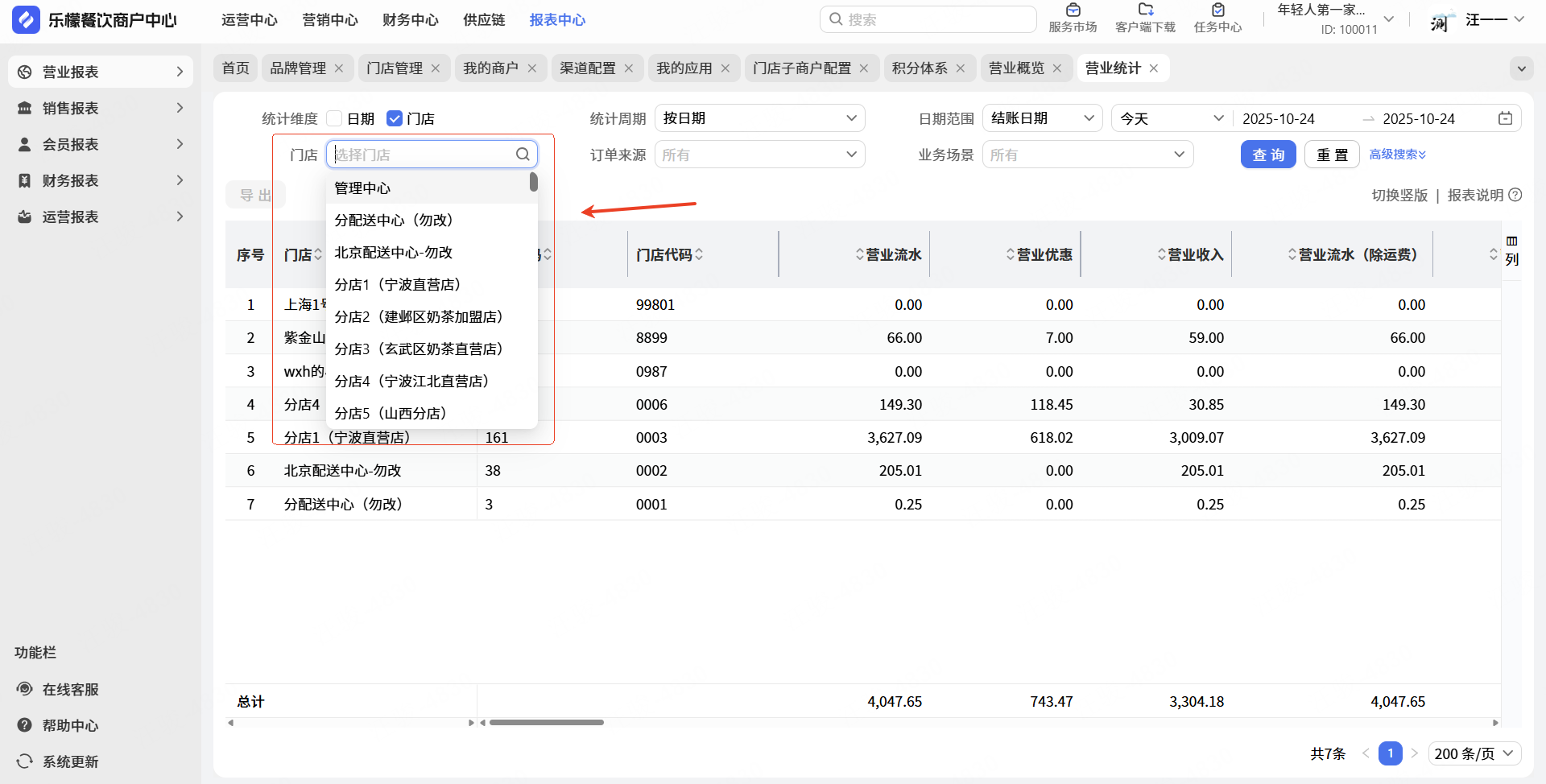Screen dimensions: 1546x784
Task: Click the 高级搜索 advanced search link
Action: pos(1397,155)
